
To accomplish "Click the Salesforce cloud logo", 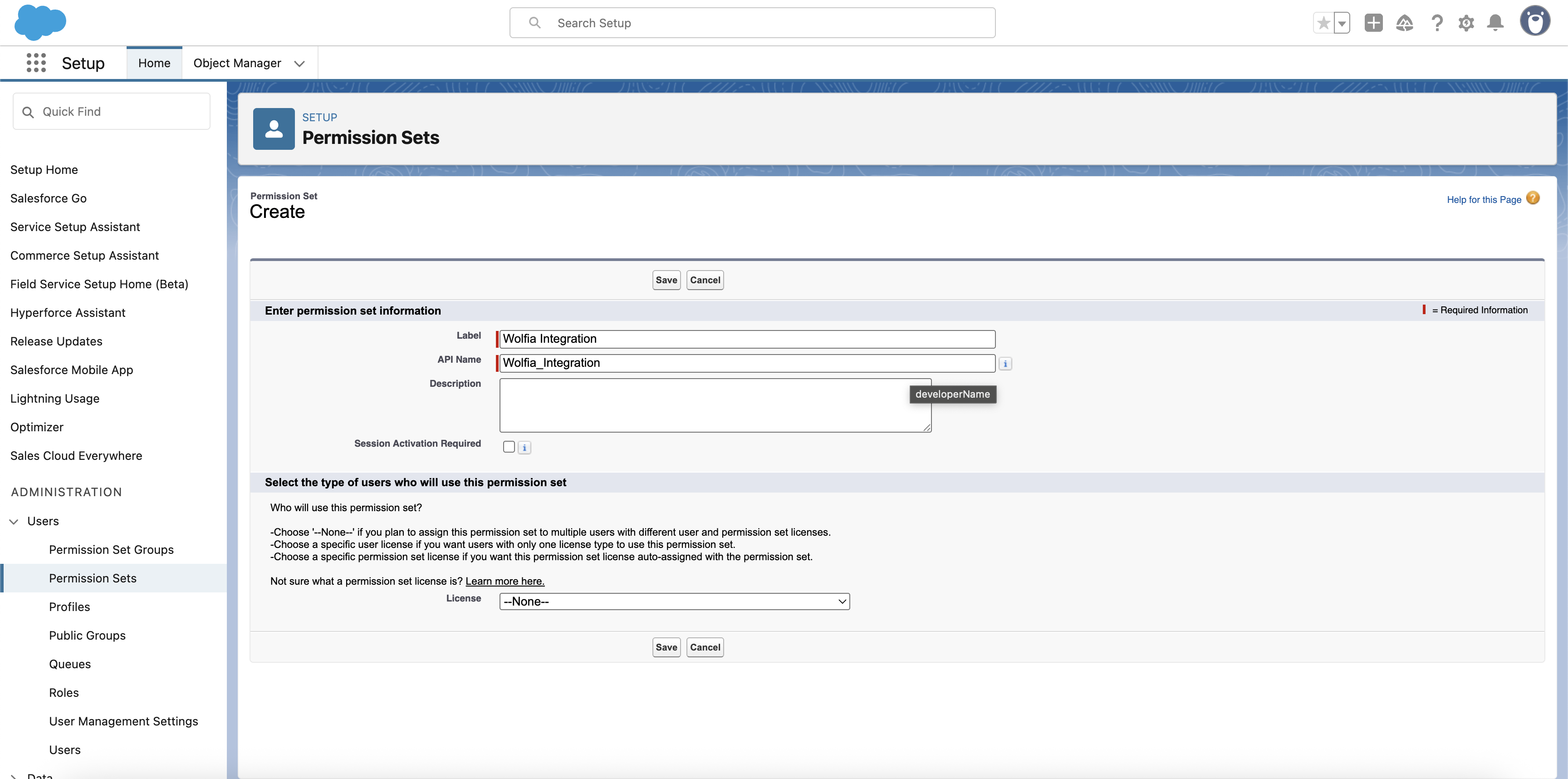I will coord(40,23).
